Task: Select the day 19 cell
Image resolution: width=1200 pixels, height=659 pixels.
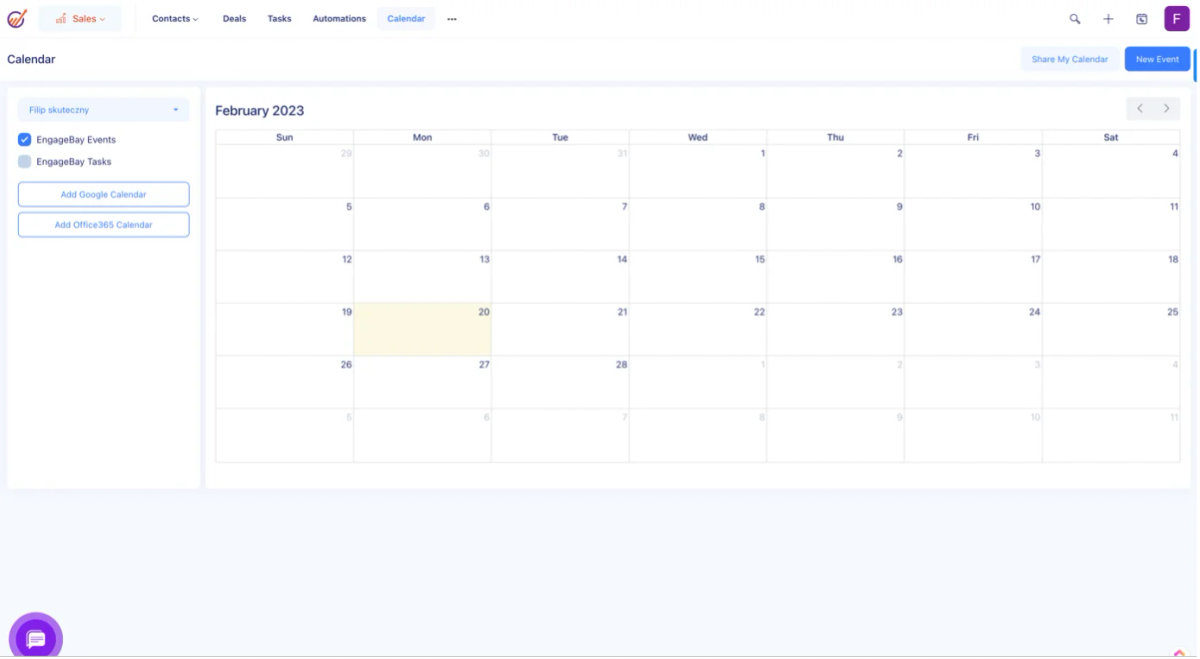Action: tap(285, 329)
